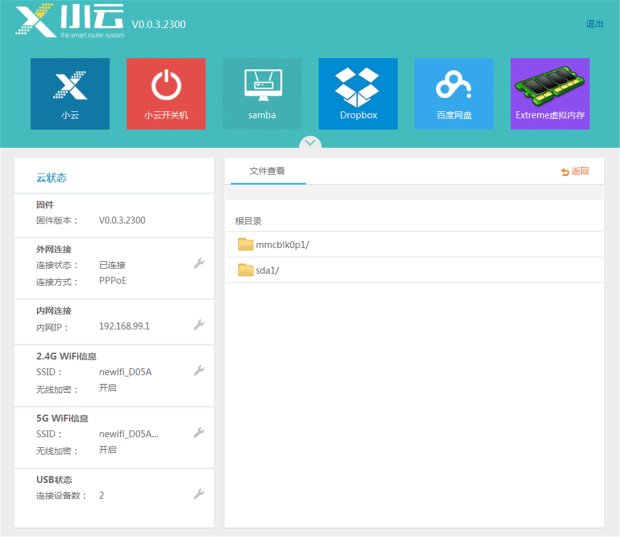
Task: Click the 根目录 path label
Action: pos(248,221)
